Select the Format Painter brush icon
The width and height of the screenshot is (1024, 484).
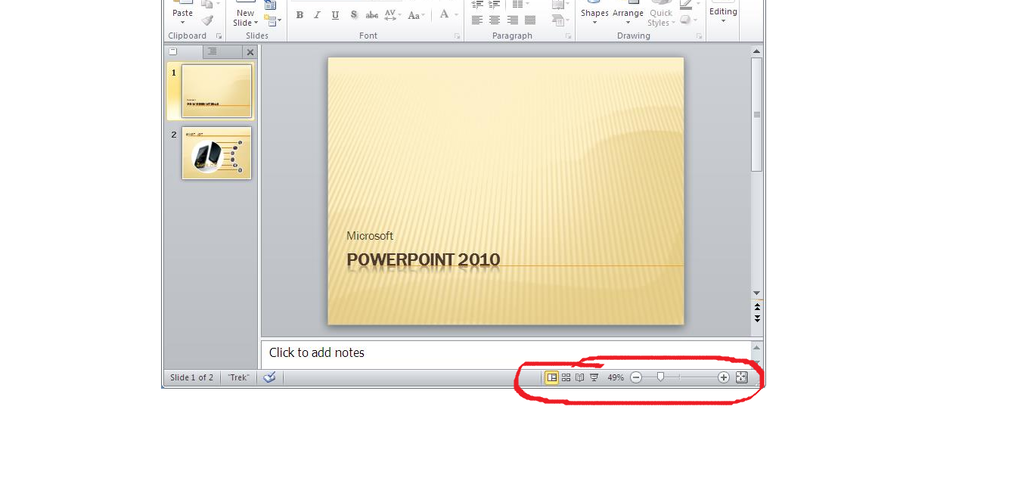208,21
